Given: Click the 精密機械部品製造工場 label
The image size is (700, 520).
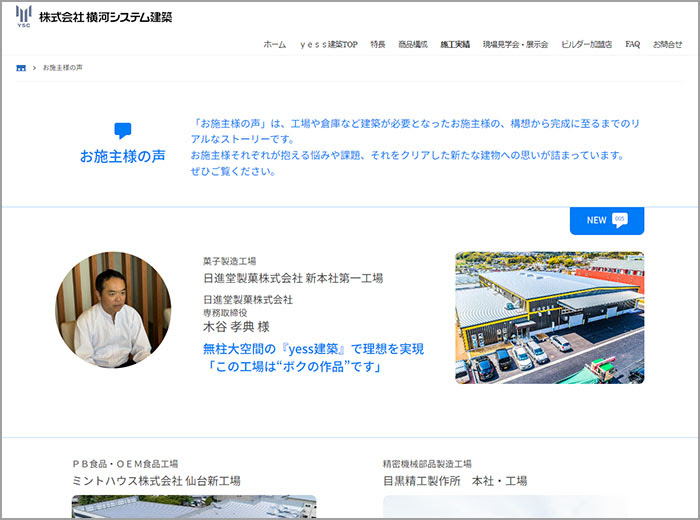Looking at the screenshot, I should (427, 464).
